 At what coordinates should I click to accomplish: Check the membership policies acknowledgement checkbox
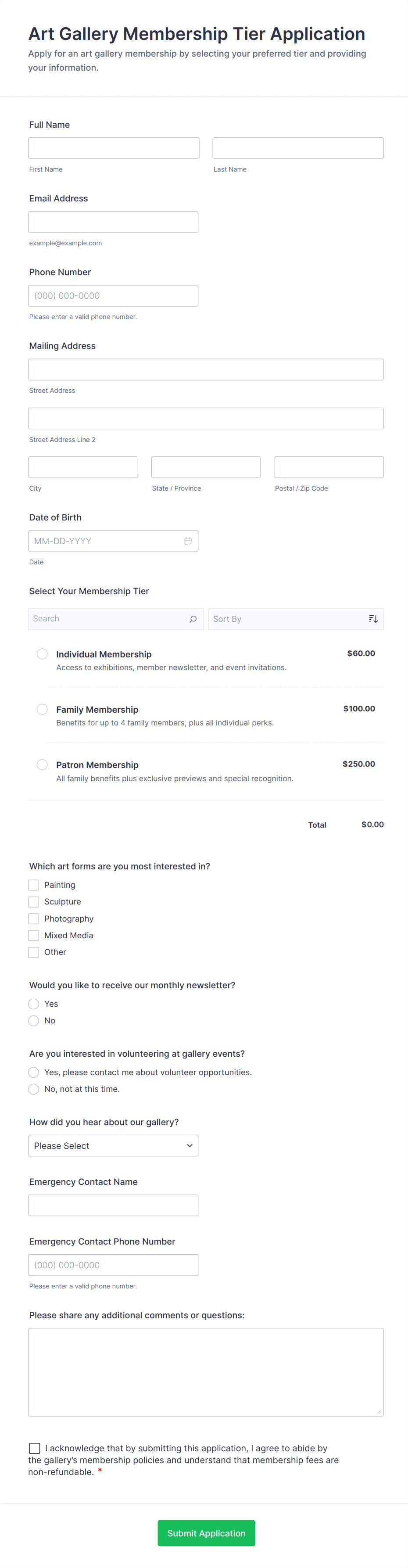tap(35, 1448)
